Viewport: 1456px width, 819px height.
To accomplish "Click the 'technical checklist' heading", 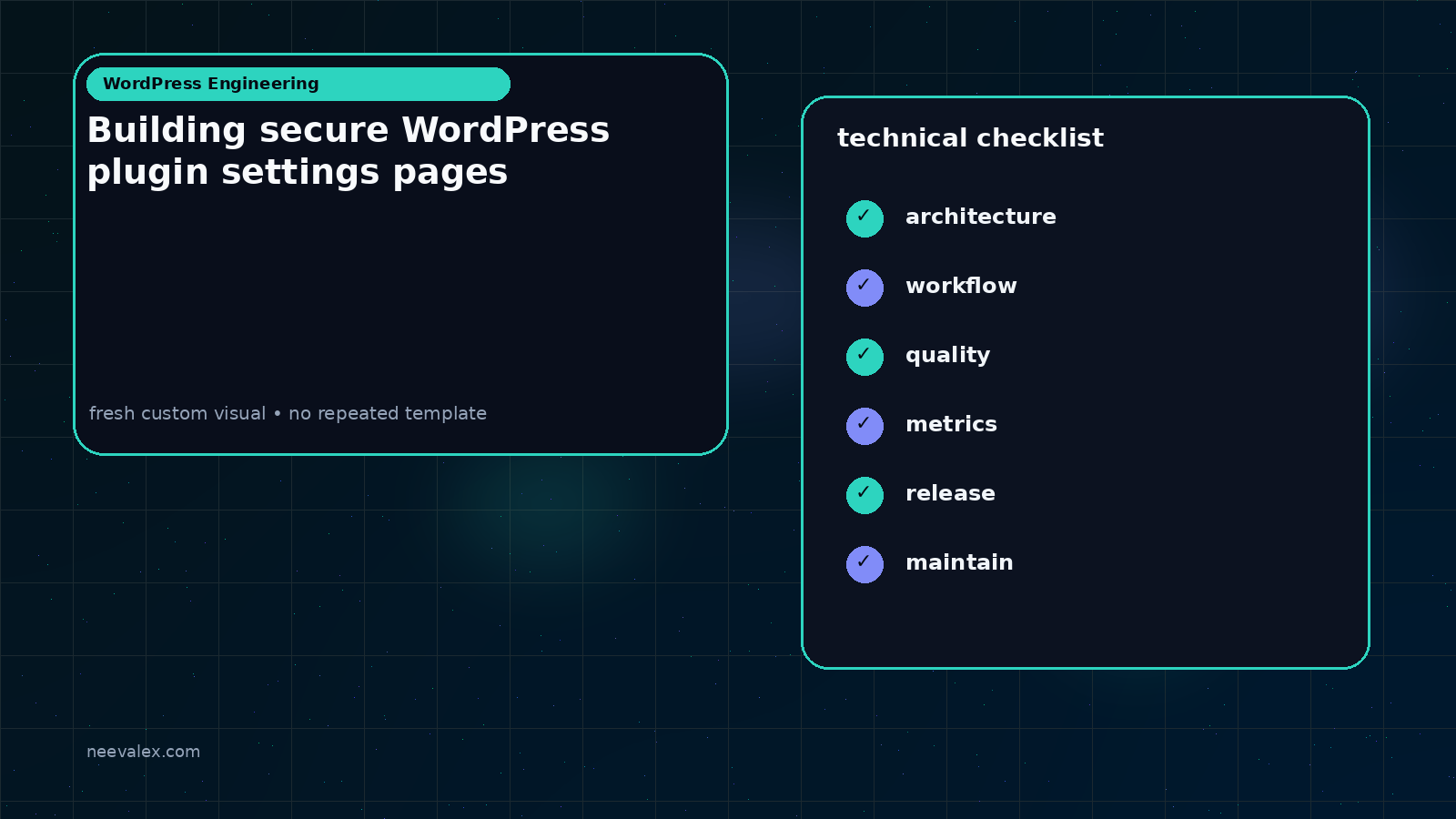I will pos(970,138).
